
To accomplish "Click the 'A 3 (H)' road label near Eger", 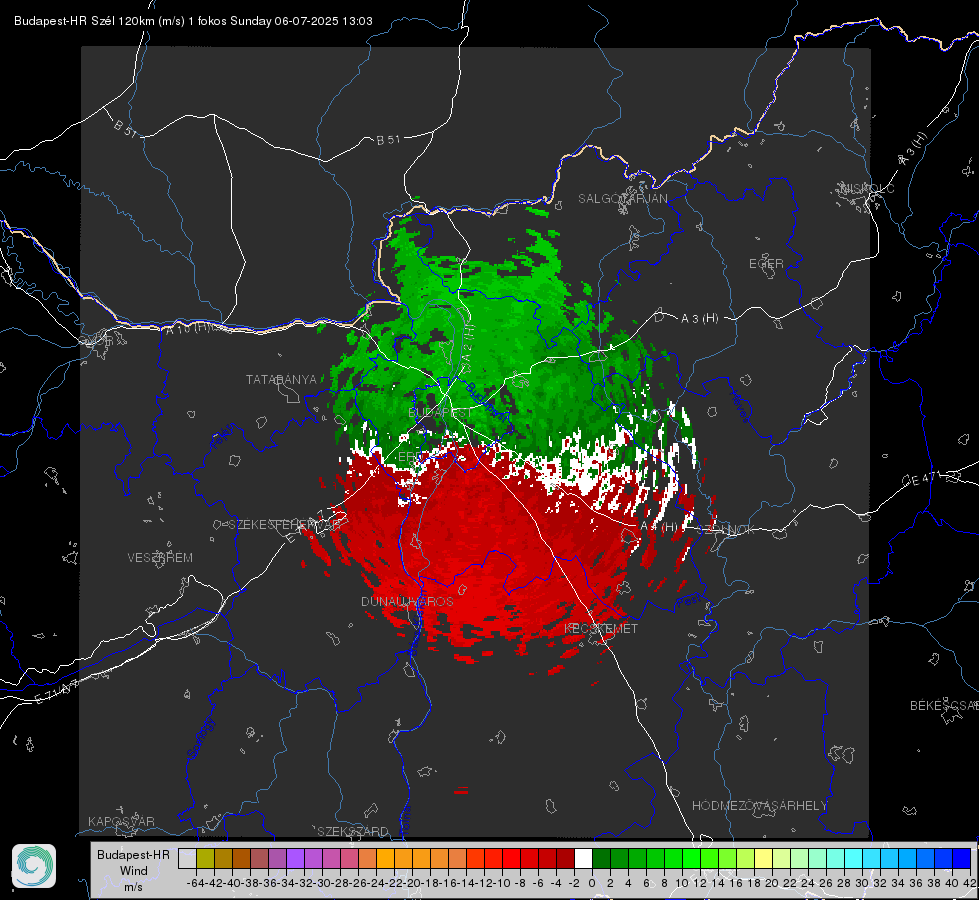I will point(699,319).
